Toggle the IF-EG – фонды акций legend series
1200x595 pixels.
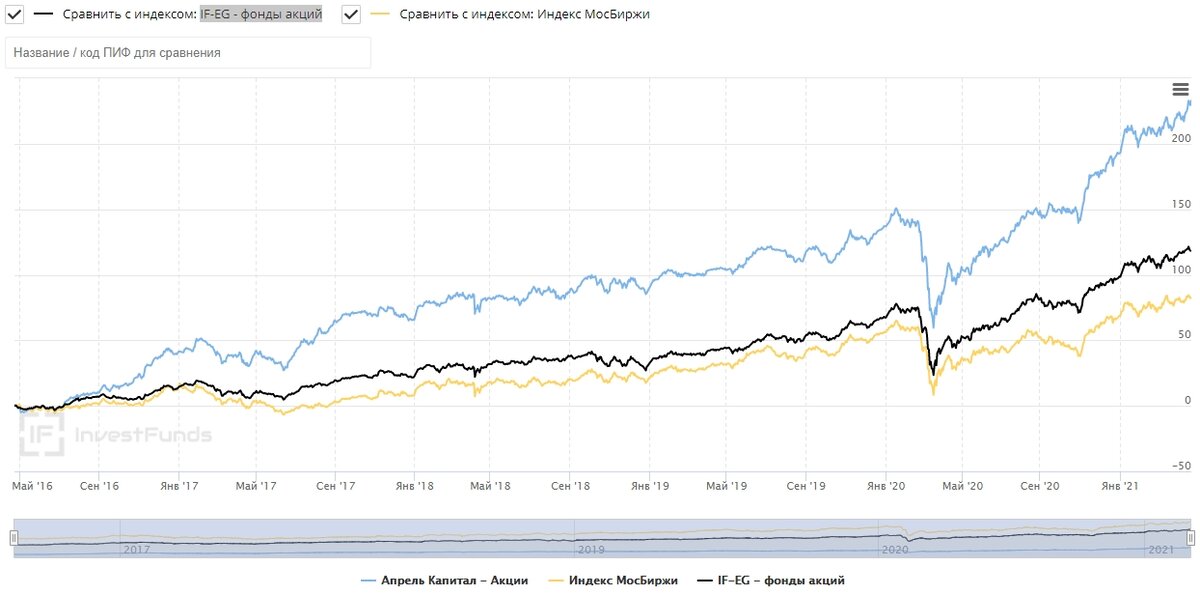coord(770,580)
